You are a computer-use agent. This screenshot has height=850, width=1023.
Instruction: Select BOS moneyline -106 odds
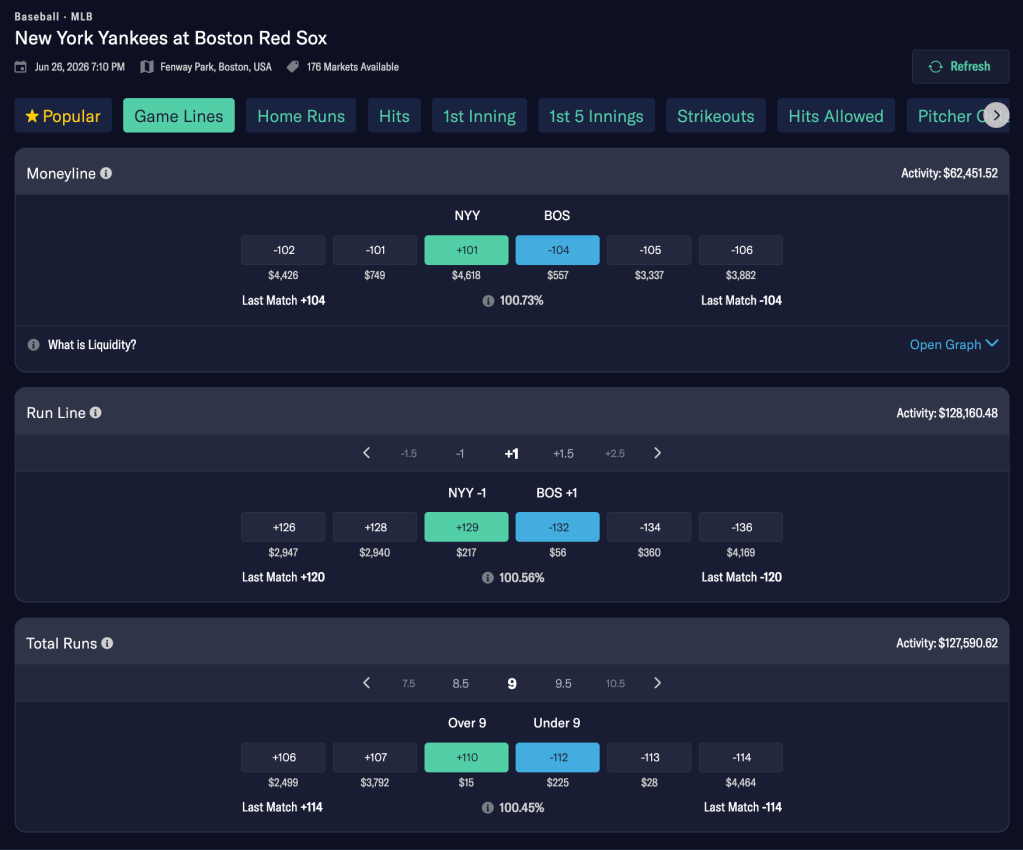click(741, 250)
